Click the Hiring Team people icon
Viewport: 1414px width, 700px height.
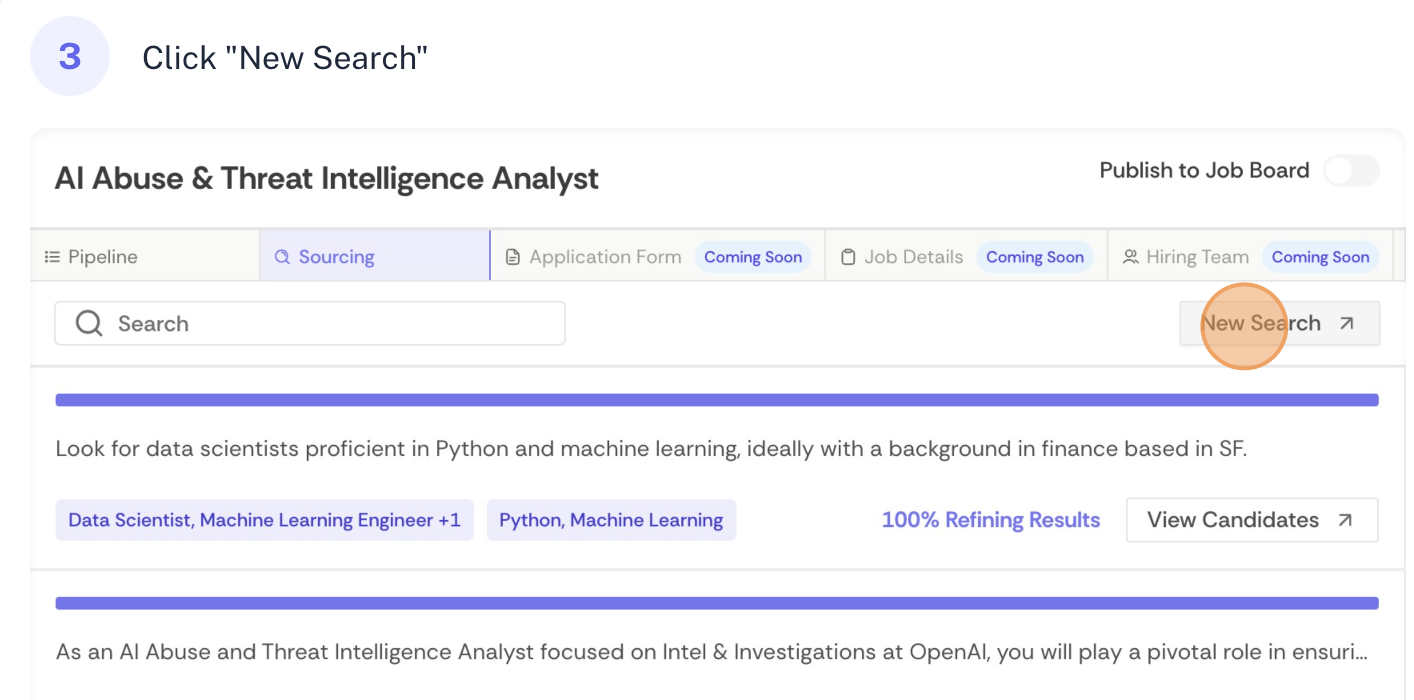point(1130,256)
